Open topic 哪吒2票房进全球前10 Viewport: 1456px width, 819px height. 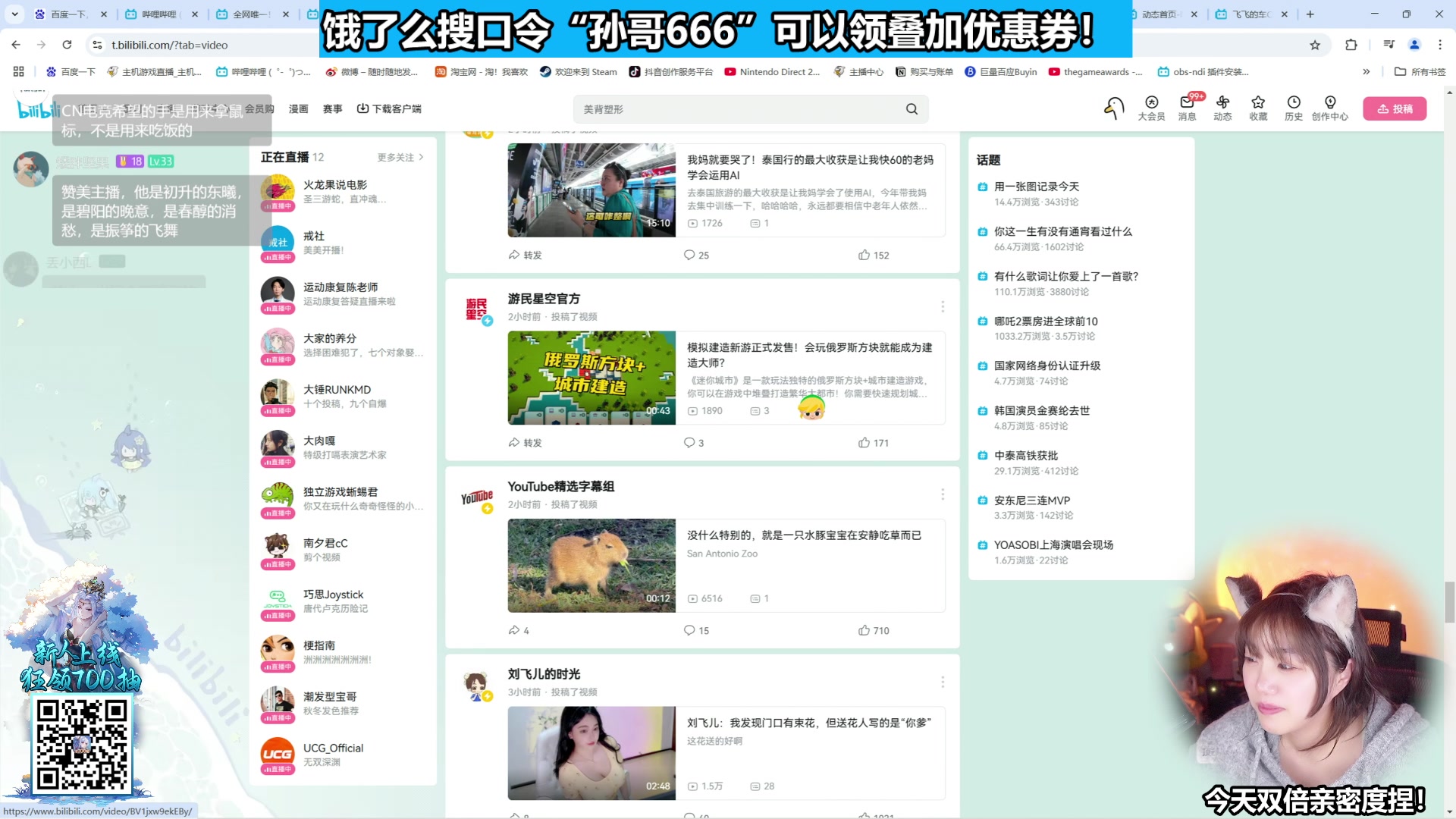click(x=1046, y=321)
